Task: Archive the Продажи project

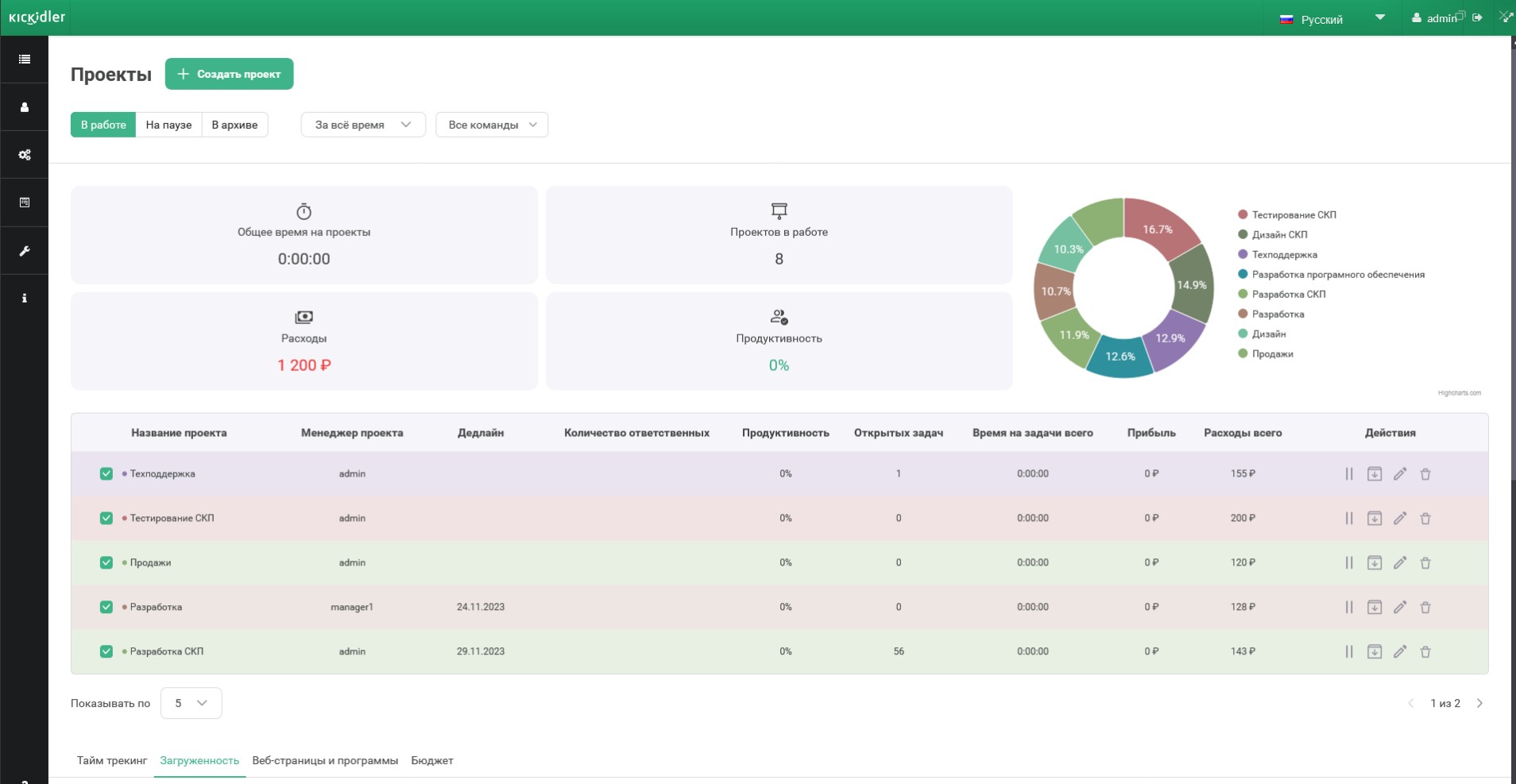Action: pos(1375,563)
